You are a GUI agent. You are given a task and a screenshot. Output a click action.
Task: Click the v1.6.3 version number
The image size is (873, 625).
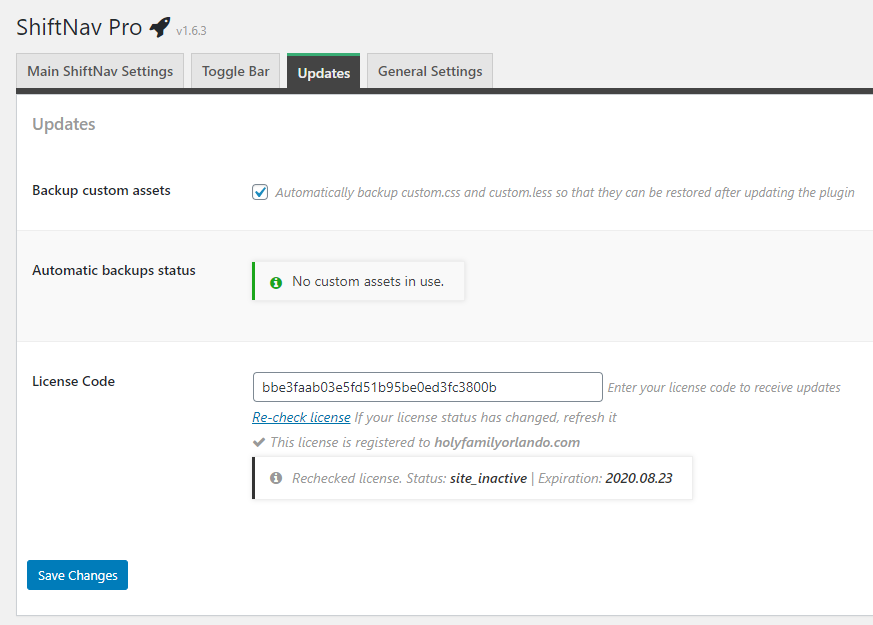tap(191, 31)
